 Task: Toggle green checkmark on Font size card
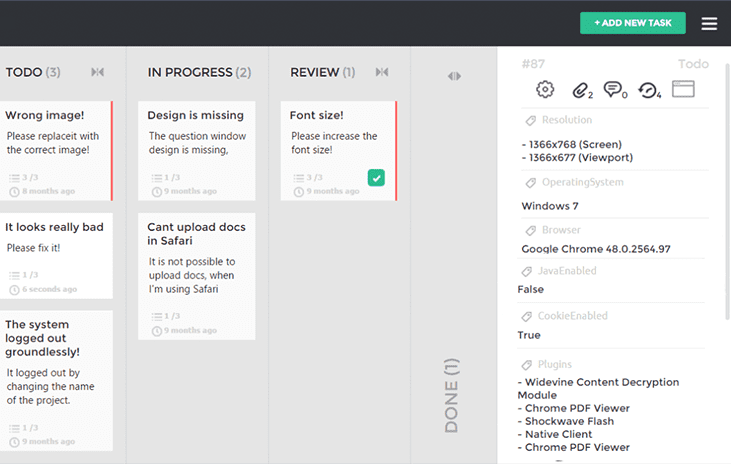pos(376,178)
